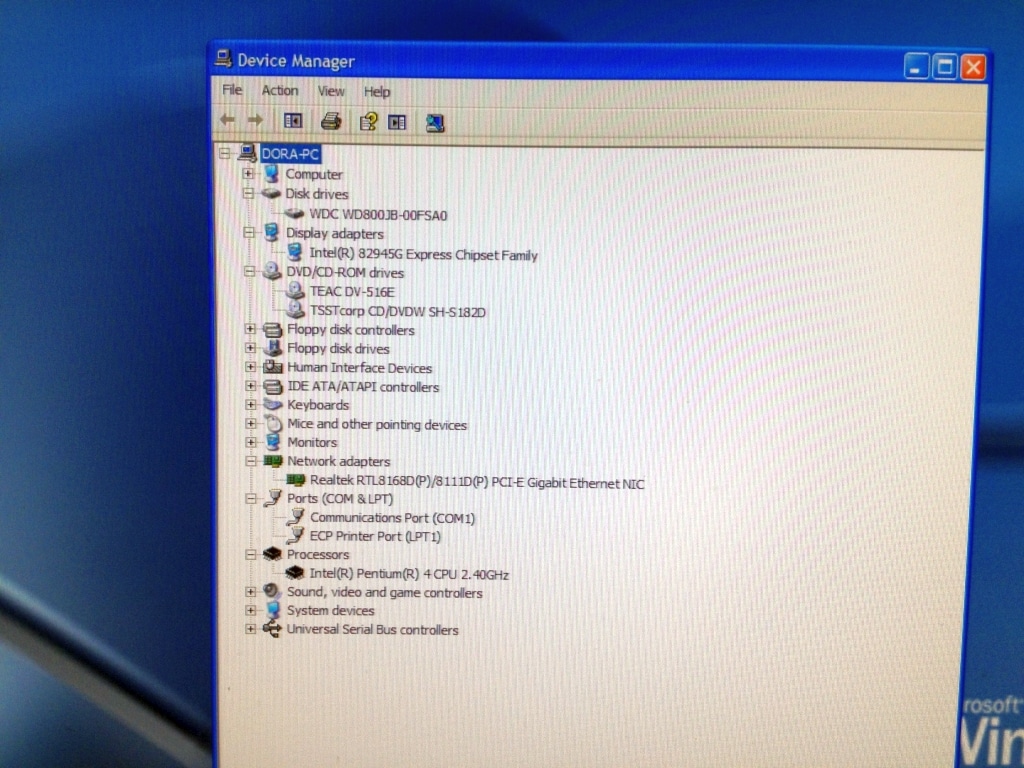1024x768 pixels.
Task: Expand the System devices category
Action: coord(251,611)
